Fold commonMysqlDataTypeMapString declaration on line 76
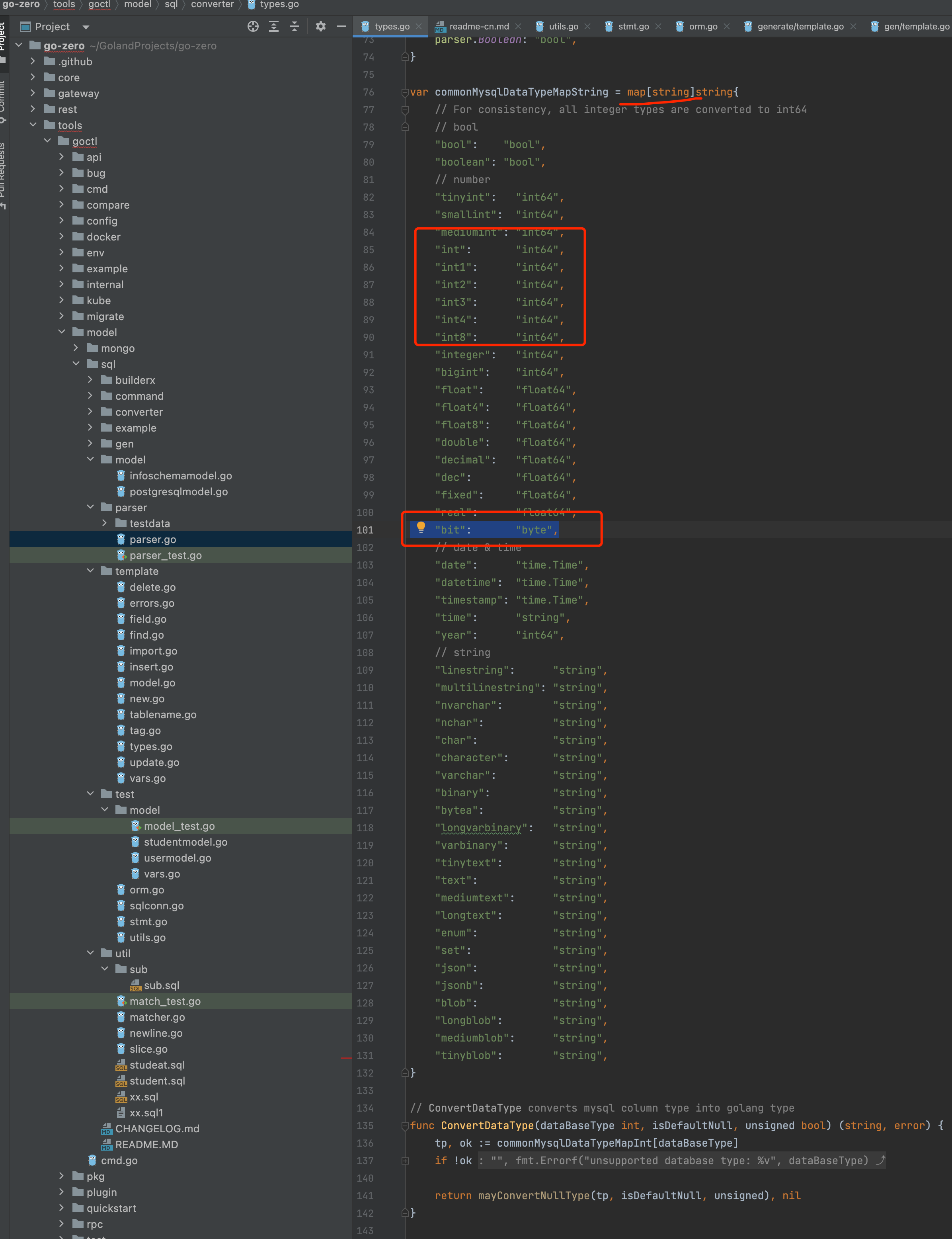Screen dimensions: 952x1239 coord(405,92)
